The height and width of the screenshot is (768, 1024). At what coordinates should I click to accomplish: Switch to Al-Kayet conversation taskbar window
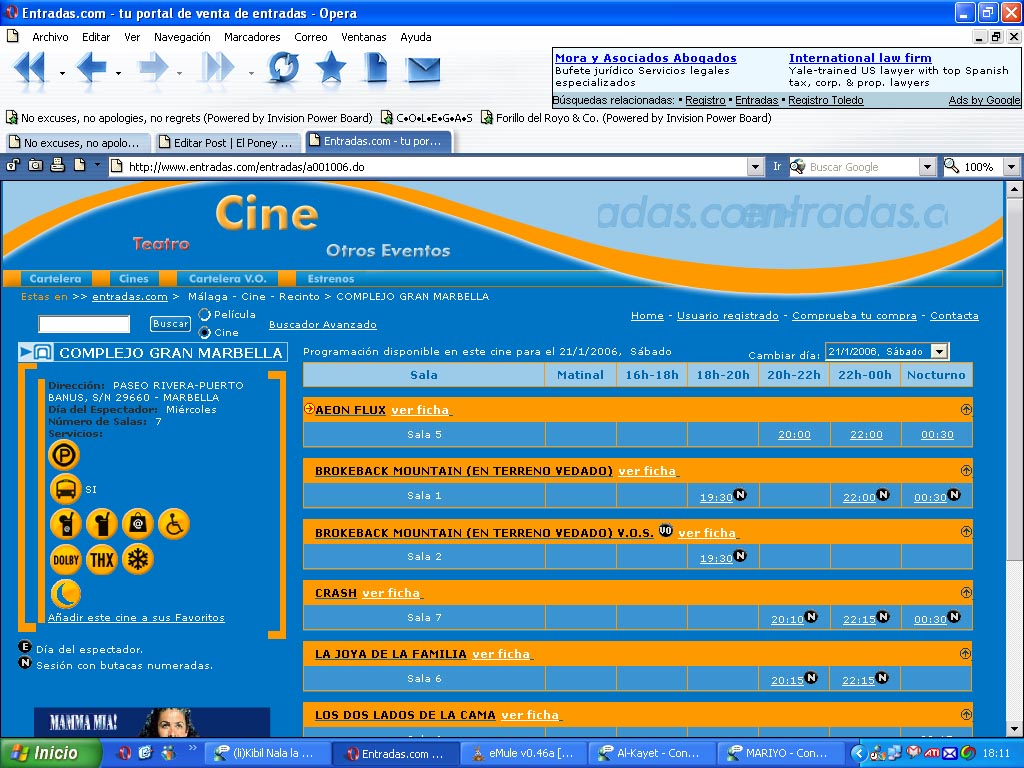pos(652,753)
